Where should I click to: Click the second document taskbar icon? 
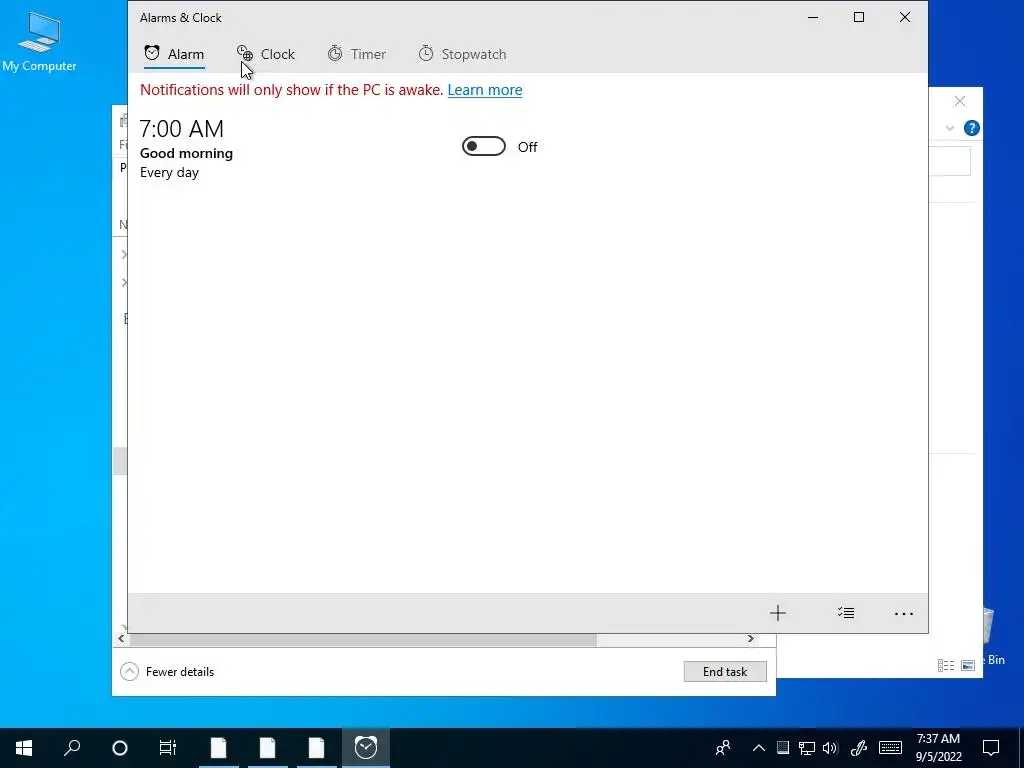[x=268, y=748]
